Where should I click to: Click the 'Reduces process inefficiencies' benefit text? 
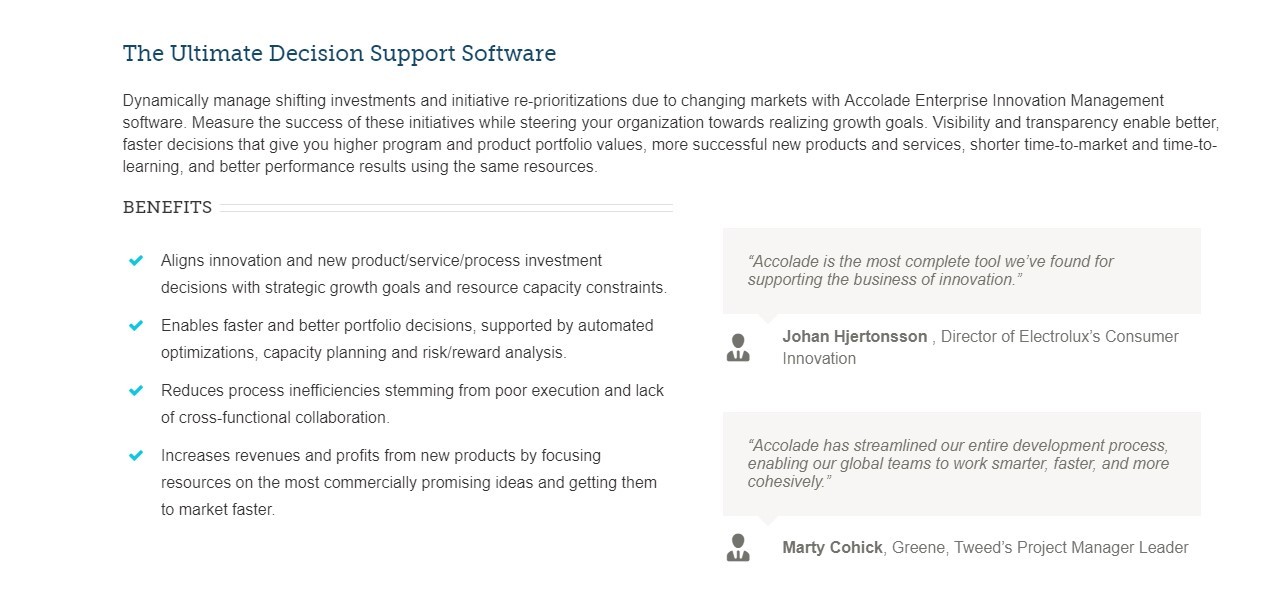pos(412,404)
